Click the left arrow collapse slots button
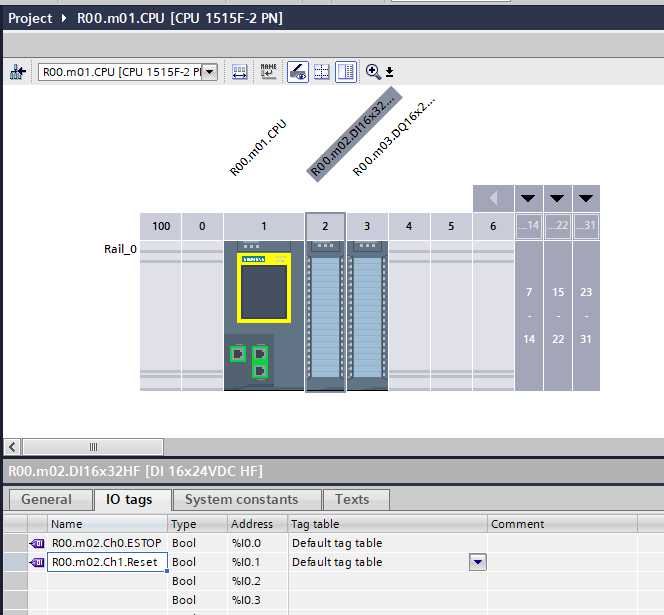The image size is (664, 615). click(x=493, y=198)
